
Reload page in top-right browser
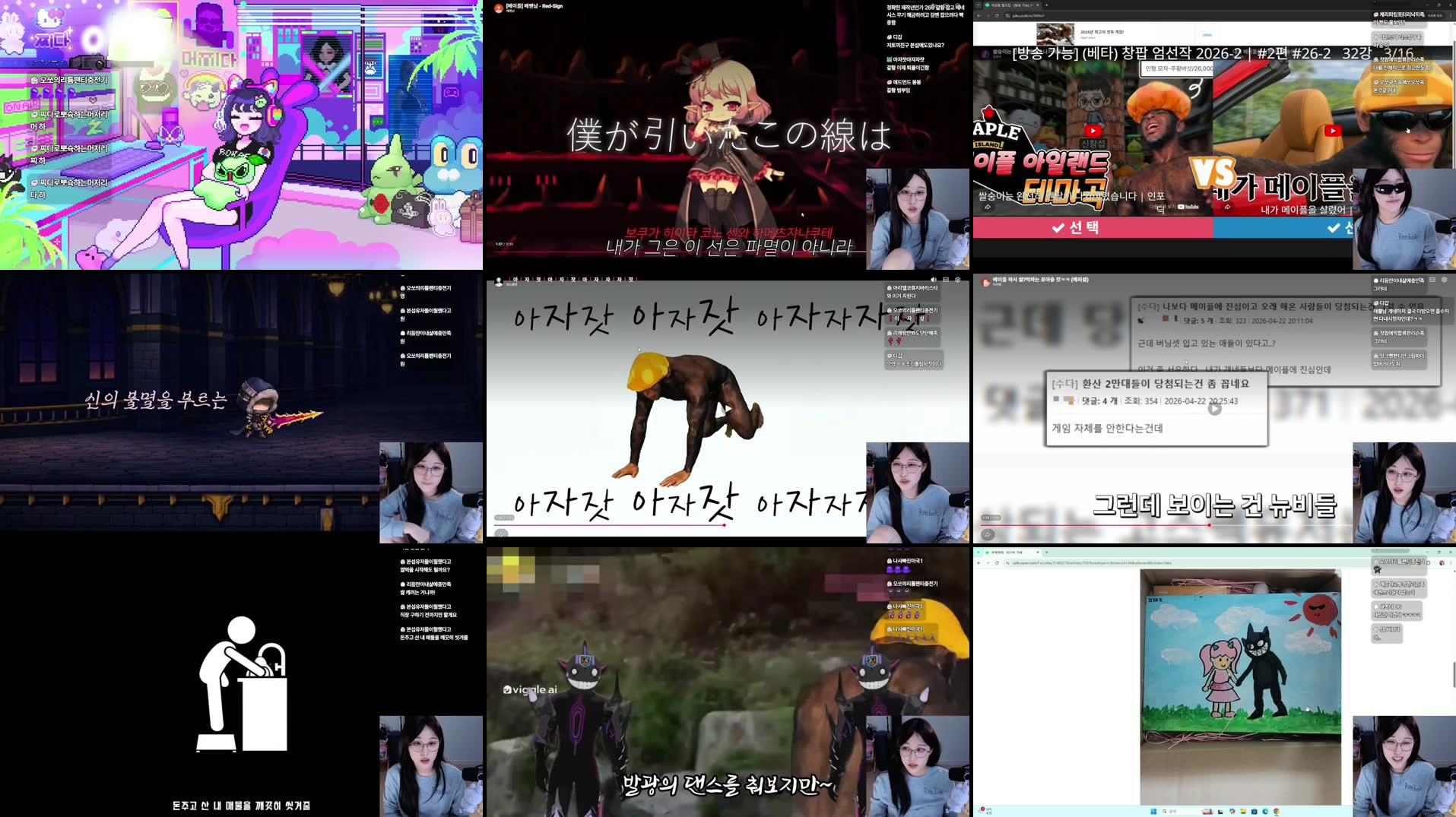tap(998, 15)
